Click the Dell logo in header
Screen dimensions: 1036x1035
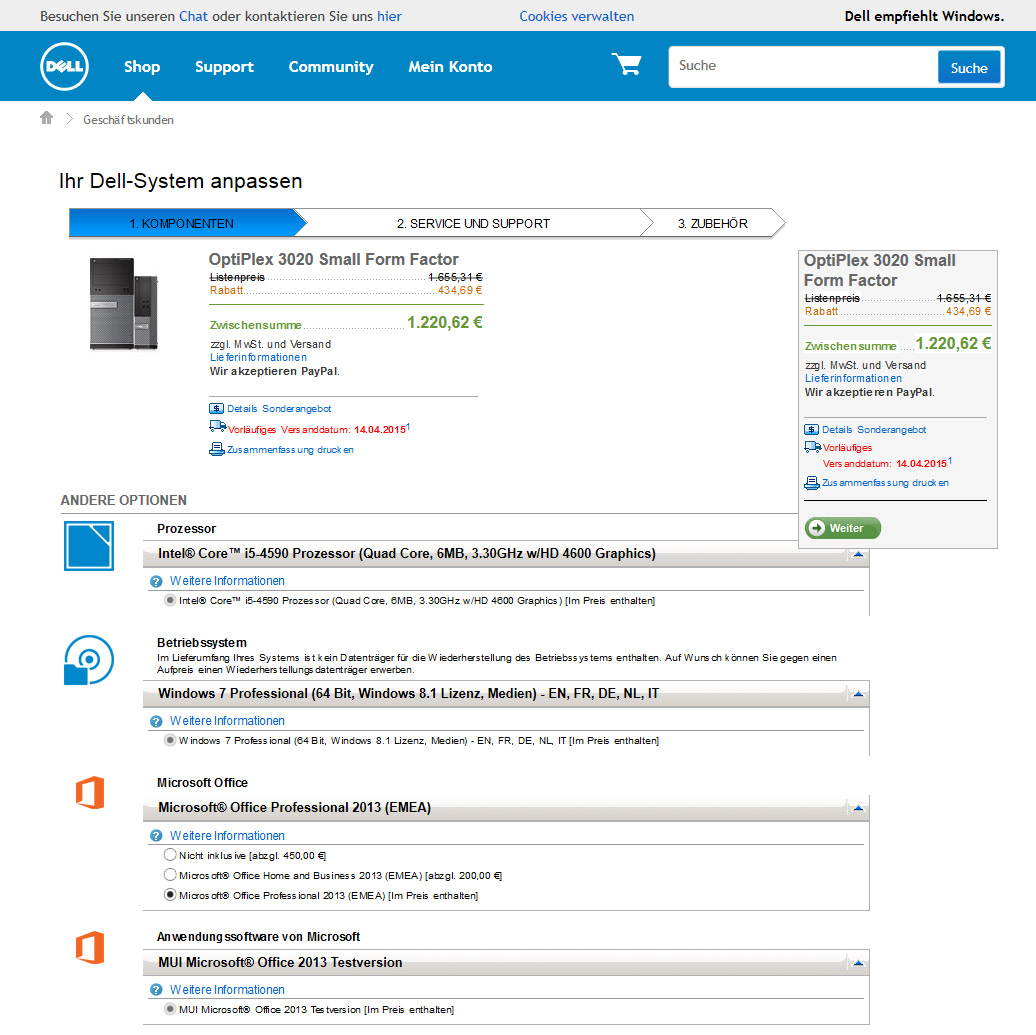65,67
